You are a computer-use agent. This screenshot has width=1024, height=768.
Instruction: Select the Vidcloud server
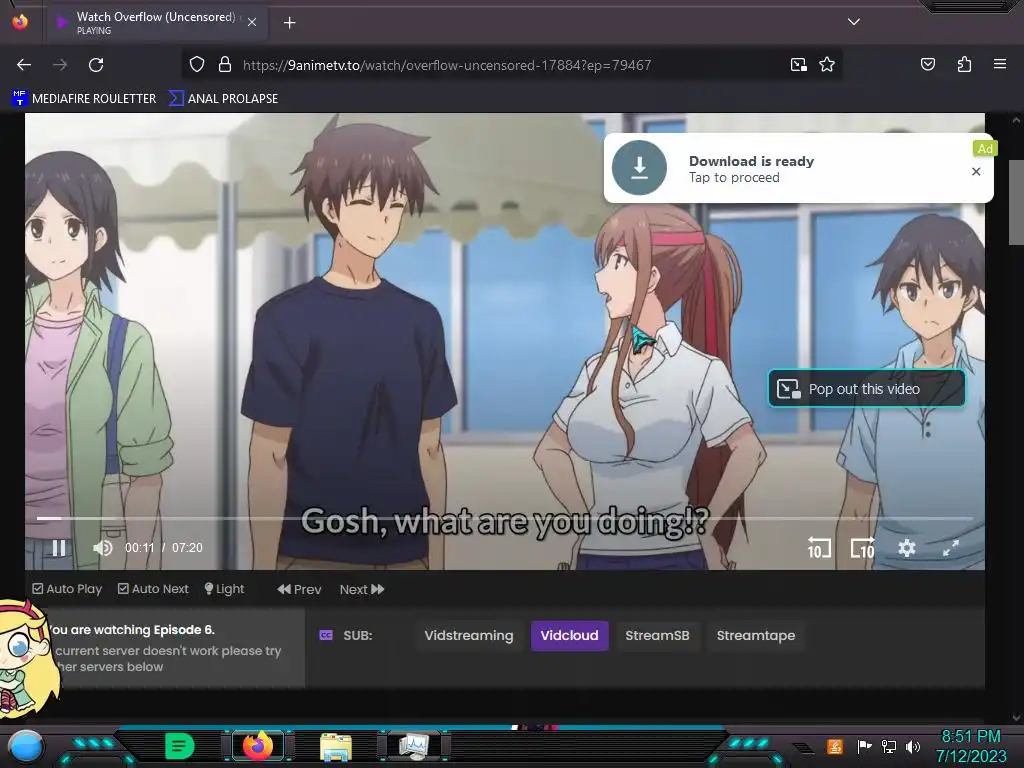click(x=569, y=635)
